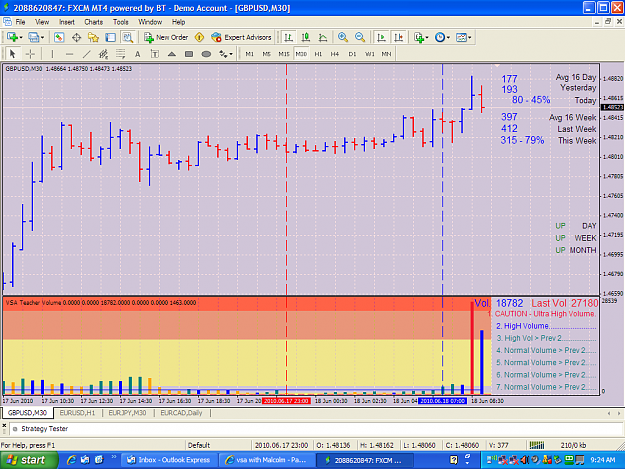Switch to the EURUSD,H1 chart tab
Viewport: 625px width, 469px height.
[77, 413]
